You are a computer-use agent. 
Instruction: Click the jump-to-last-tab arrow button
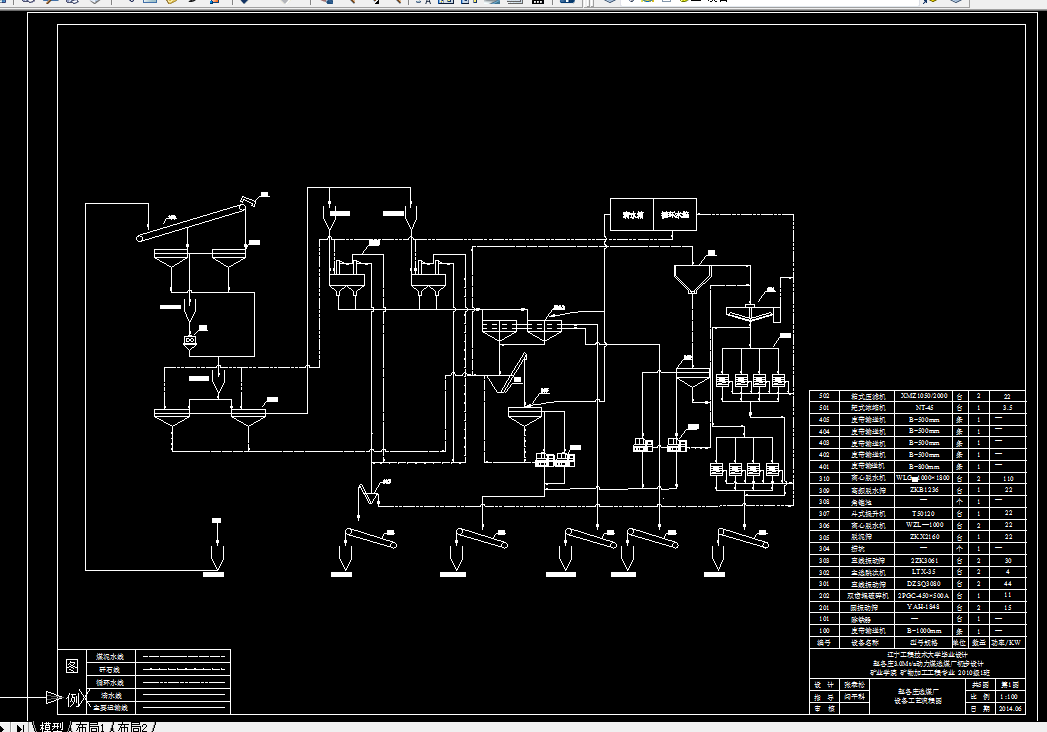[21, 727]
